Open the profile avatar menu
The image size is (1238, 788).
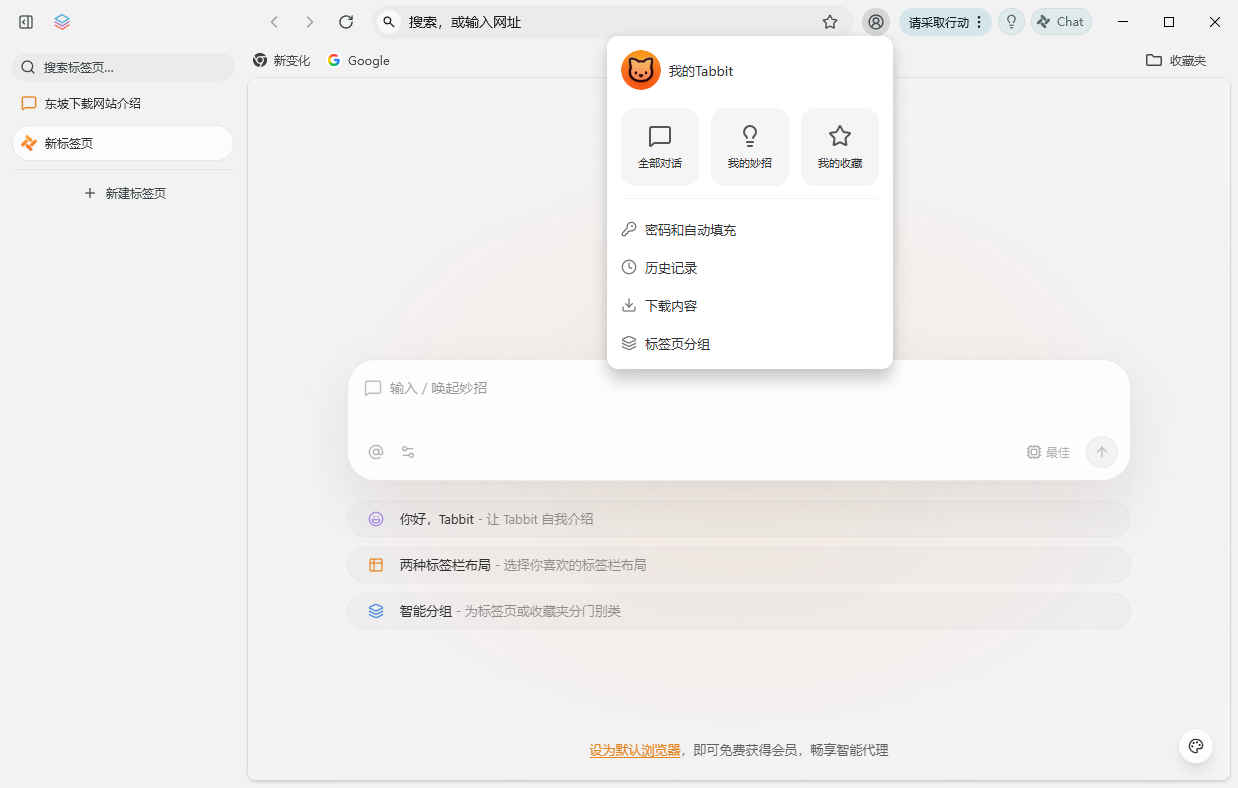click(x=875, y=21)
